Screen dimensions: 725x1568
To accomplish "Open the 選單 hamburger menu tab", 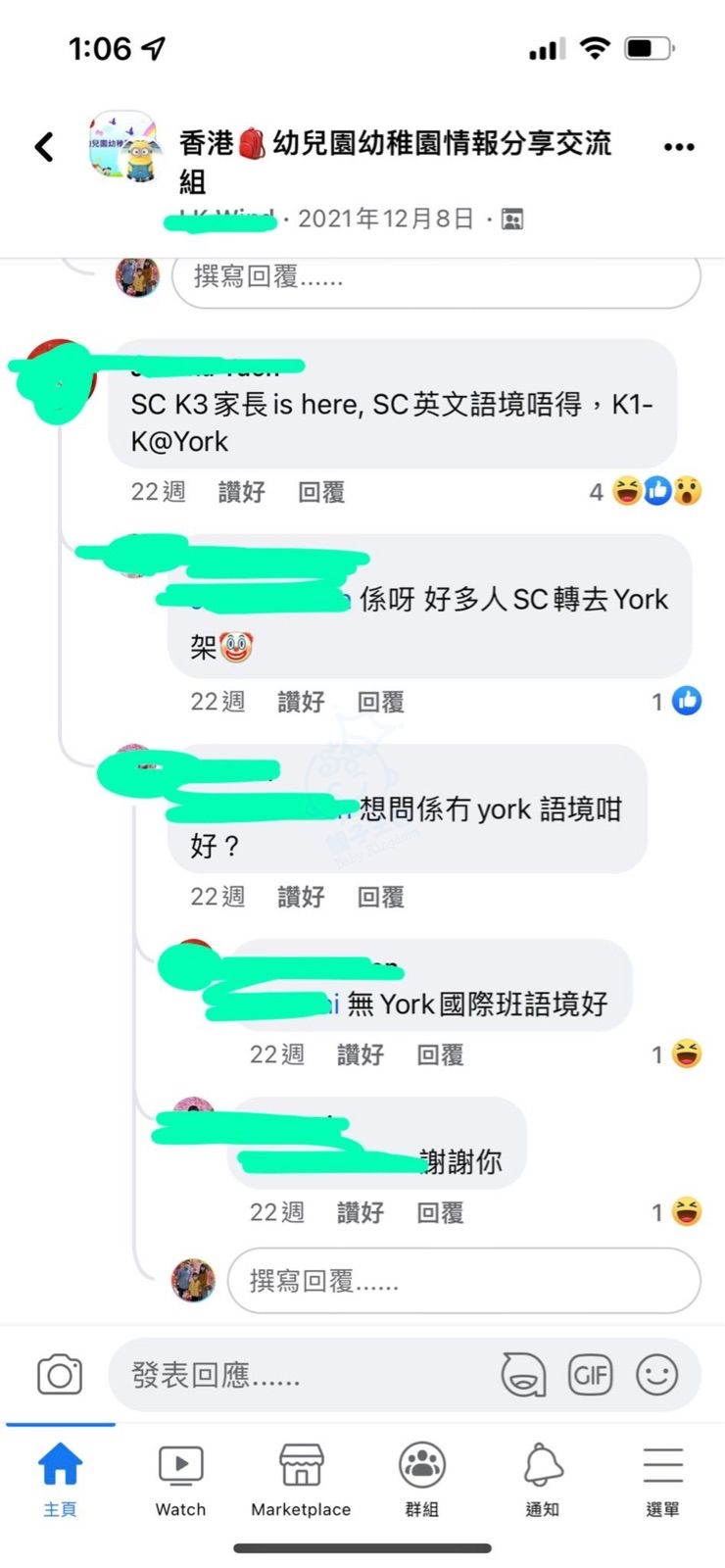I will pyautogui.click(x=663, y=1480).
